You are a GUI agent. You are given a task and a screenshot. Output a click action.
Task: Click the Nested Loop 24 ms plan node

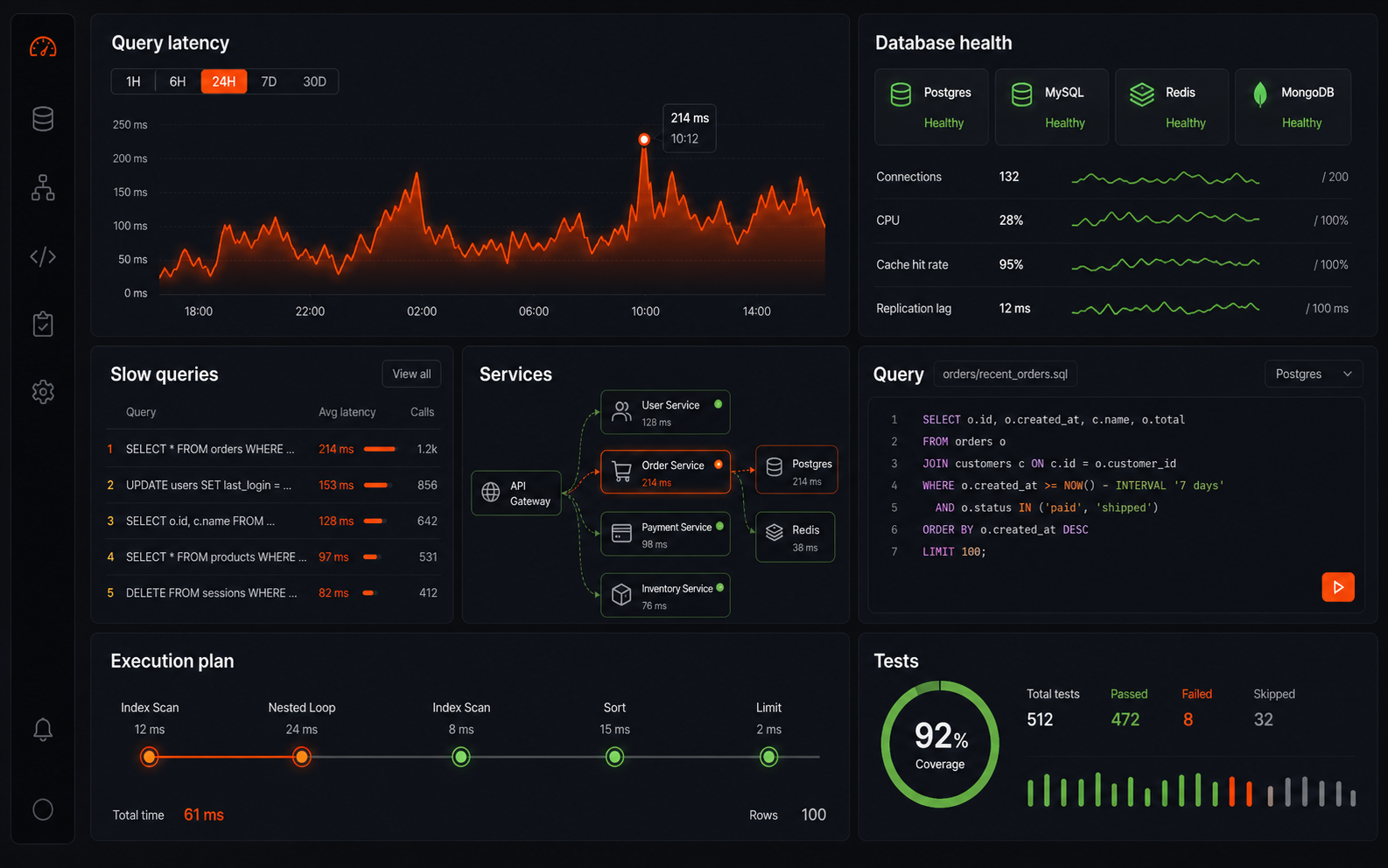302,757
